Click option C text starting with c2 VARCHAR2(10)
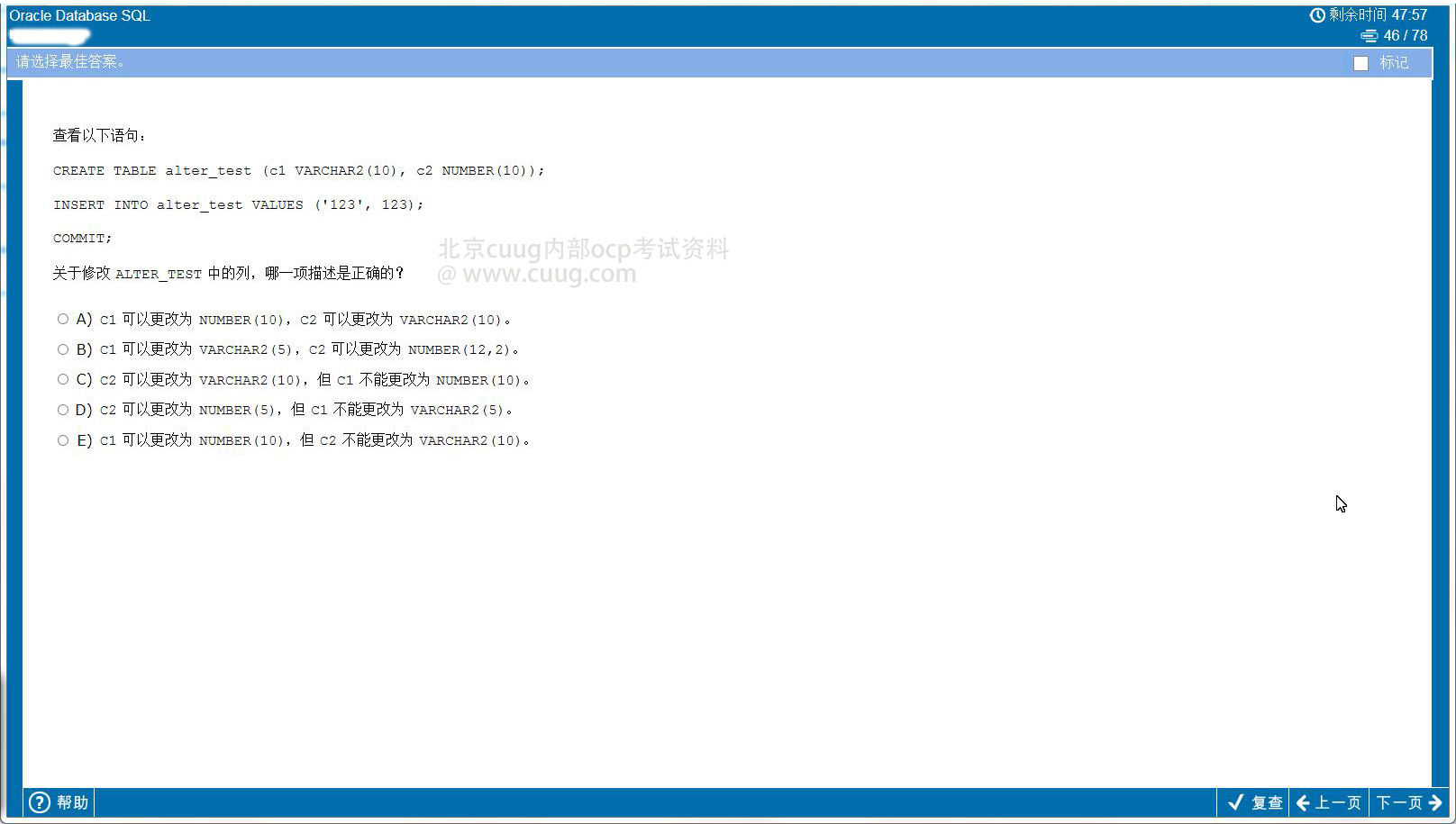1456x824 pixels. pyautogui.click(x=314, y=380)
